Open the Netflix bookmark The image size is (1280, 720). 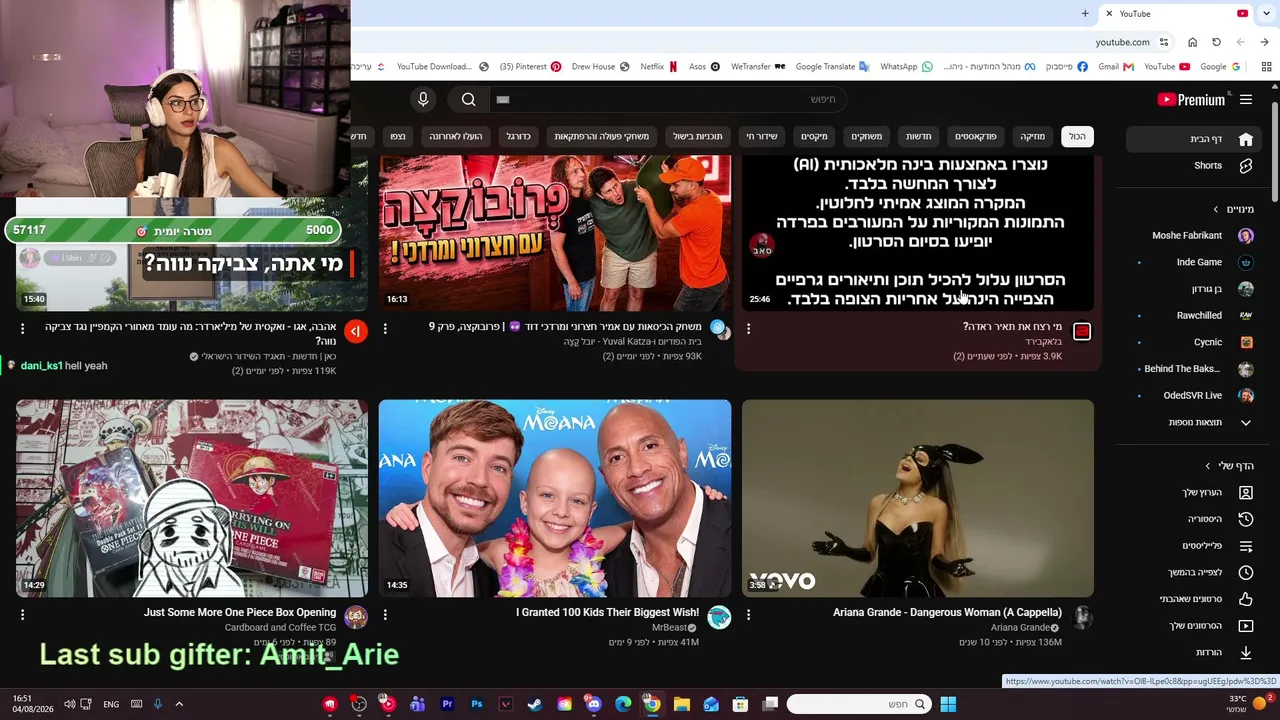click(x=659, y=67)
